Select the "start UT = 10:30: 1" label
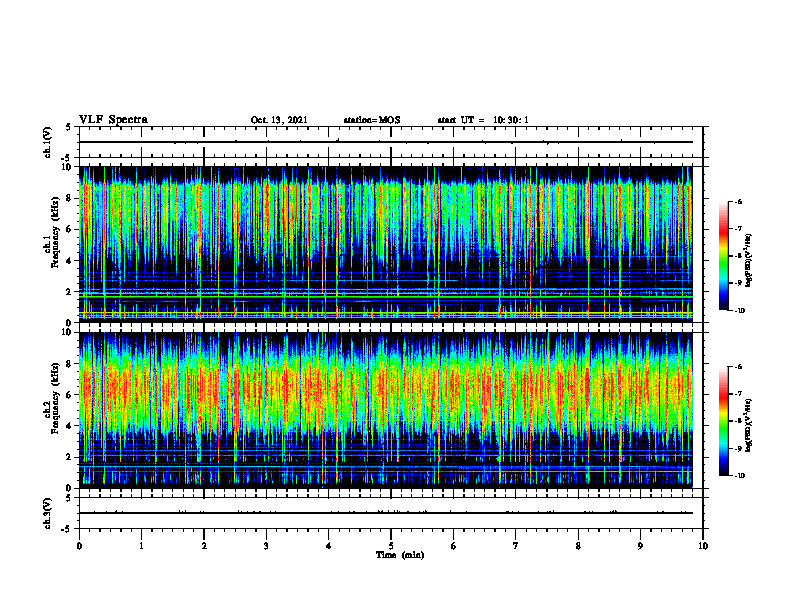Screen dimensions: 792x612 [483, 120]
